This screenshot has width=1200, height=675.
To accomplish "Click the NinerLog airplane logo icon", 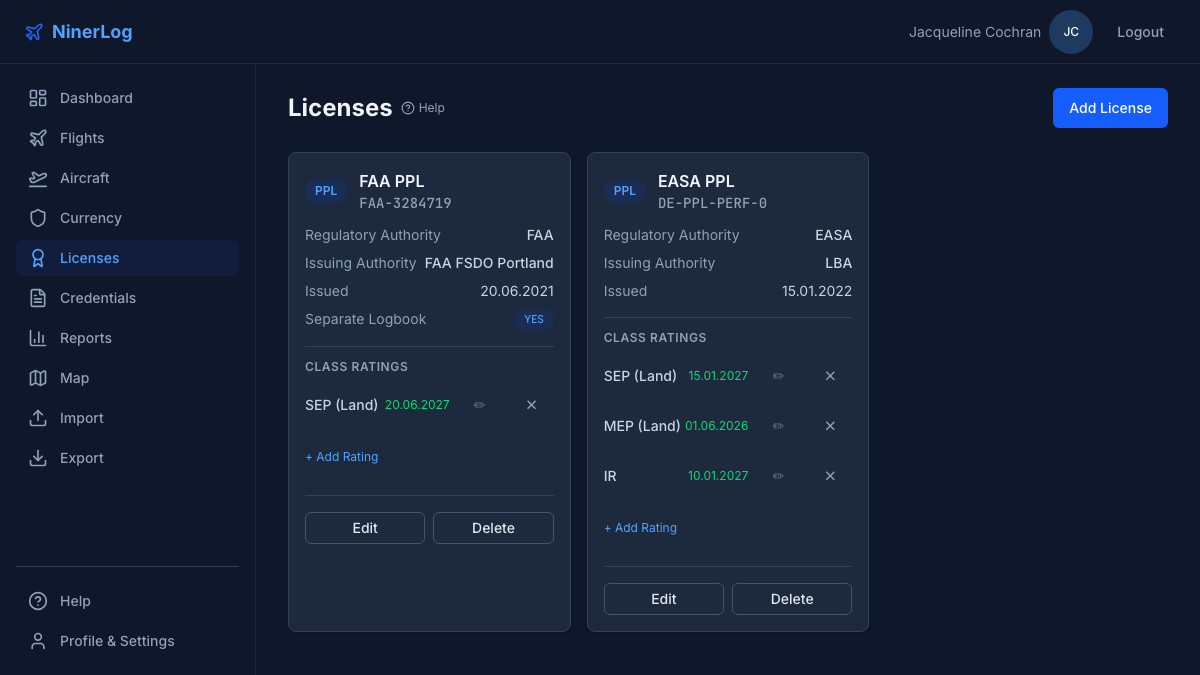I will [x=34, y=32].
